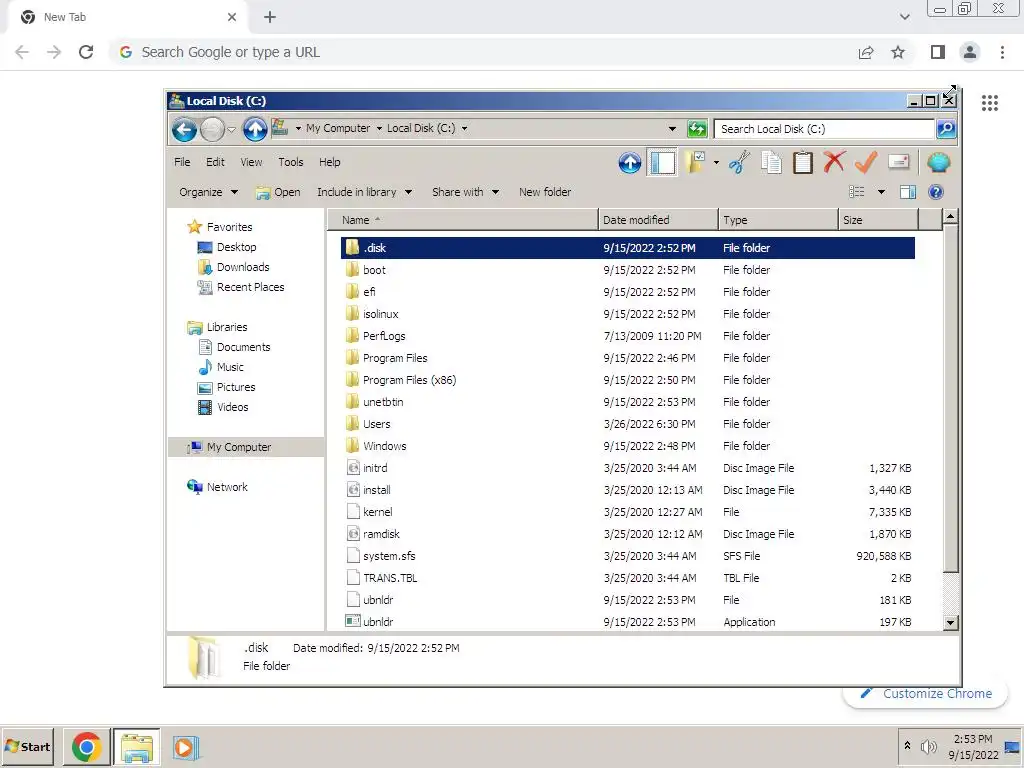This screenshot has width=1024, height=768.
Task: Click the Change your view icon
Action: pyautogui.click(x=856, y=192)
